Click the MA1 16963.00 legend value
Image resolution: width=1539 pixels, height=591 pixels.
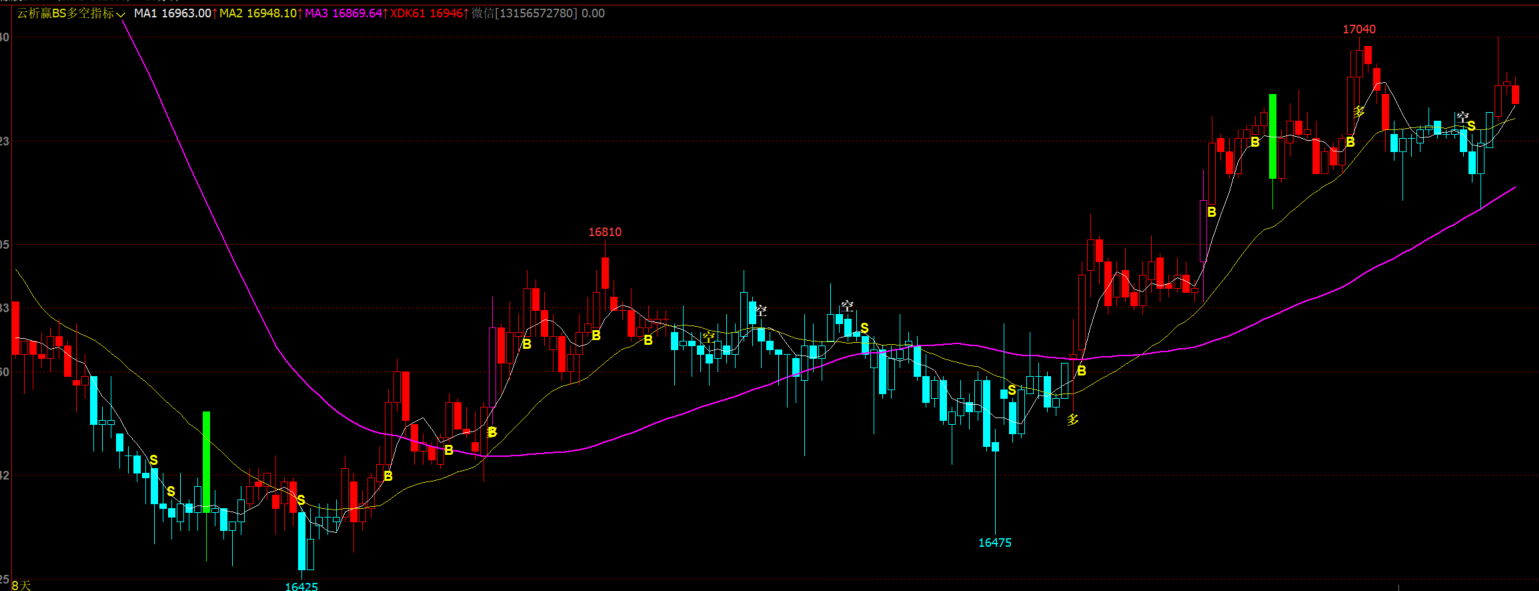(172, 14)
